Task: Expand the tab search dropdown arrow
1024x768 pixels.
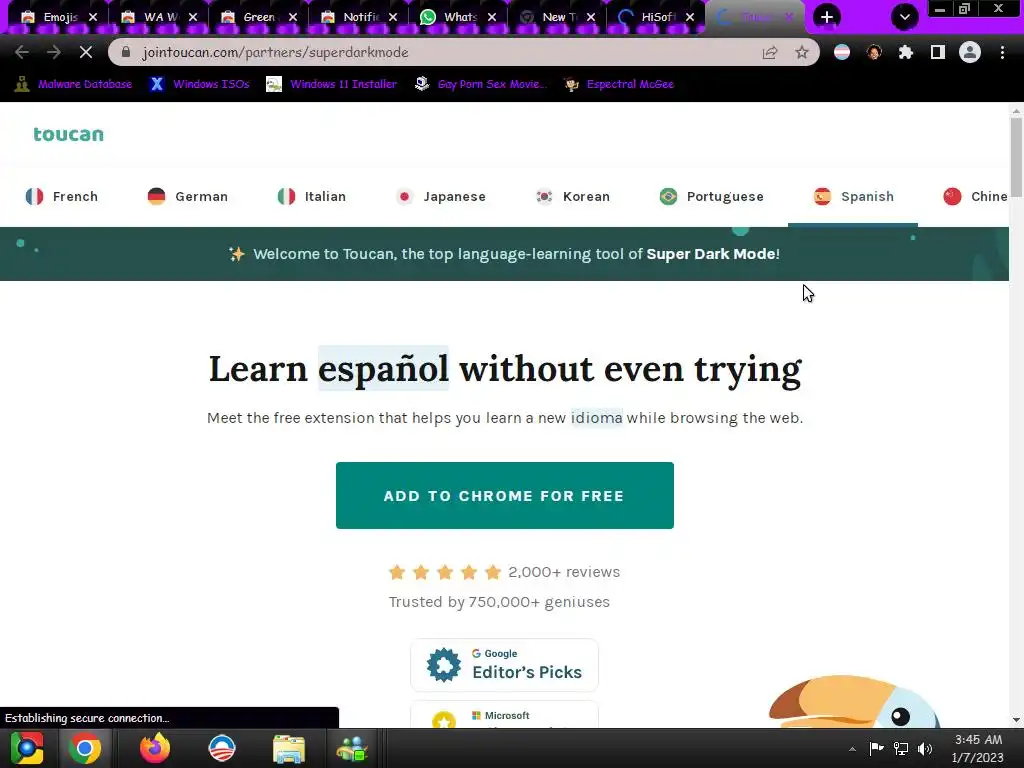Action: (904, 17)
